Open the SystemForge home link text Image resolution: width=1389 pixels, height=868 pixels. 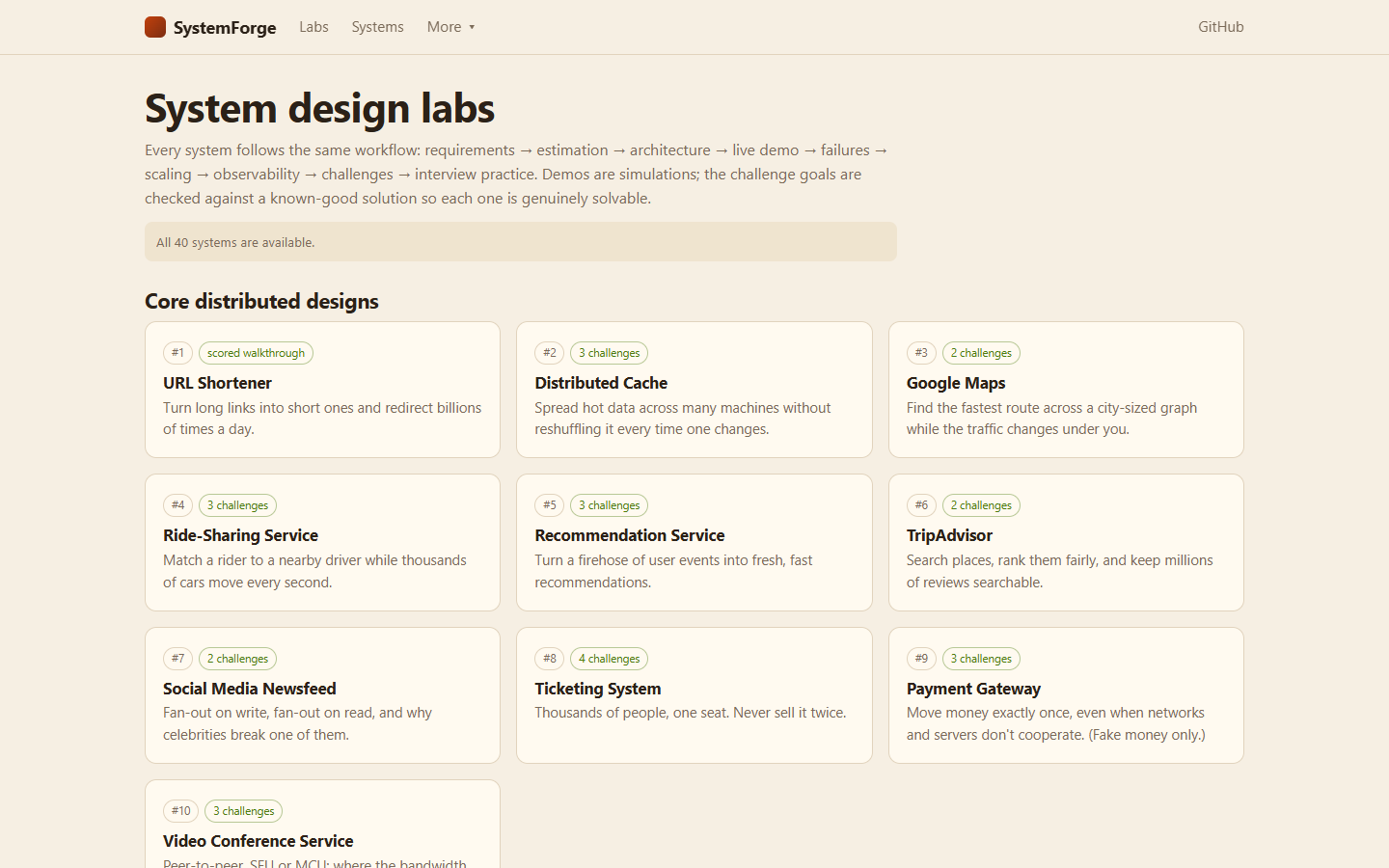[x=225, y=27]
